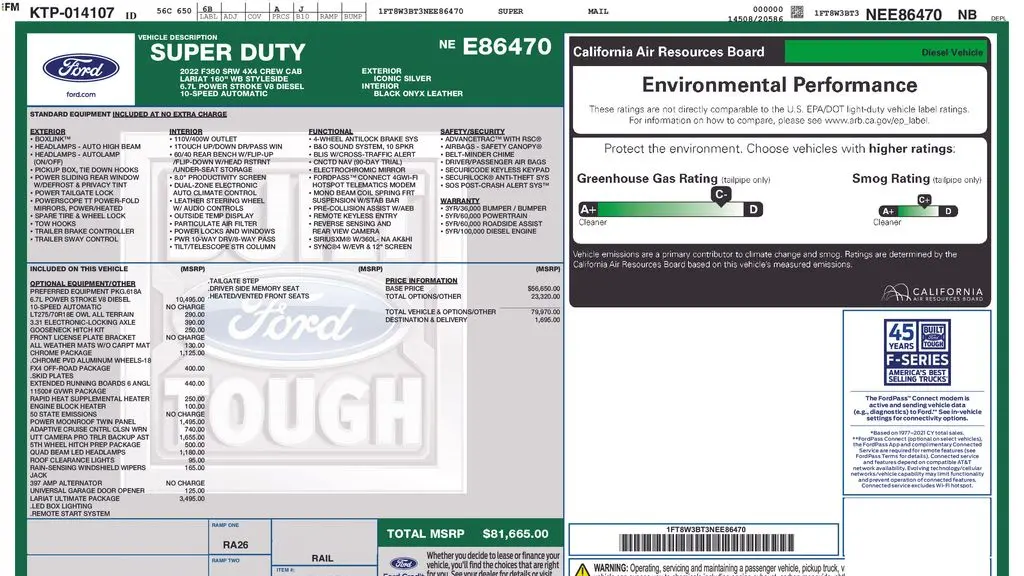Viewport: 1024px width, 576px height.
Task: Select the TRAILER SWAY CONTROL item
Action: point(76,239)
